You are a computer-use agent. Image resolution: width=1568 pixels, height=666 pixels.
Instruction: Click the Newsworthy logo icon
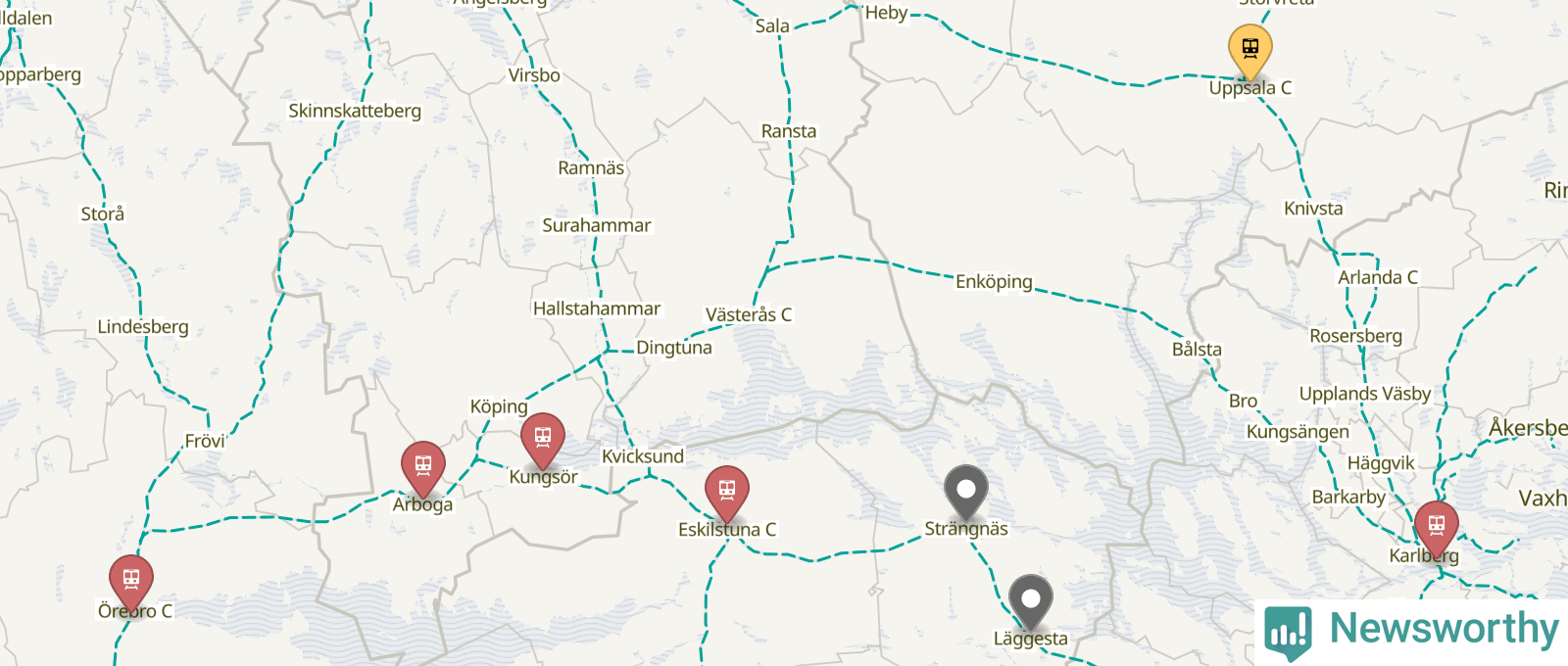point(1288,633)
